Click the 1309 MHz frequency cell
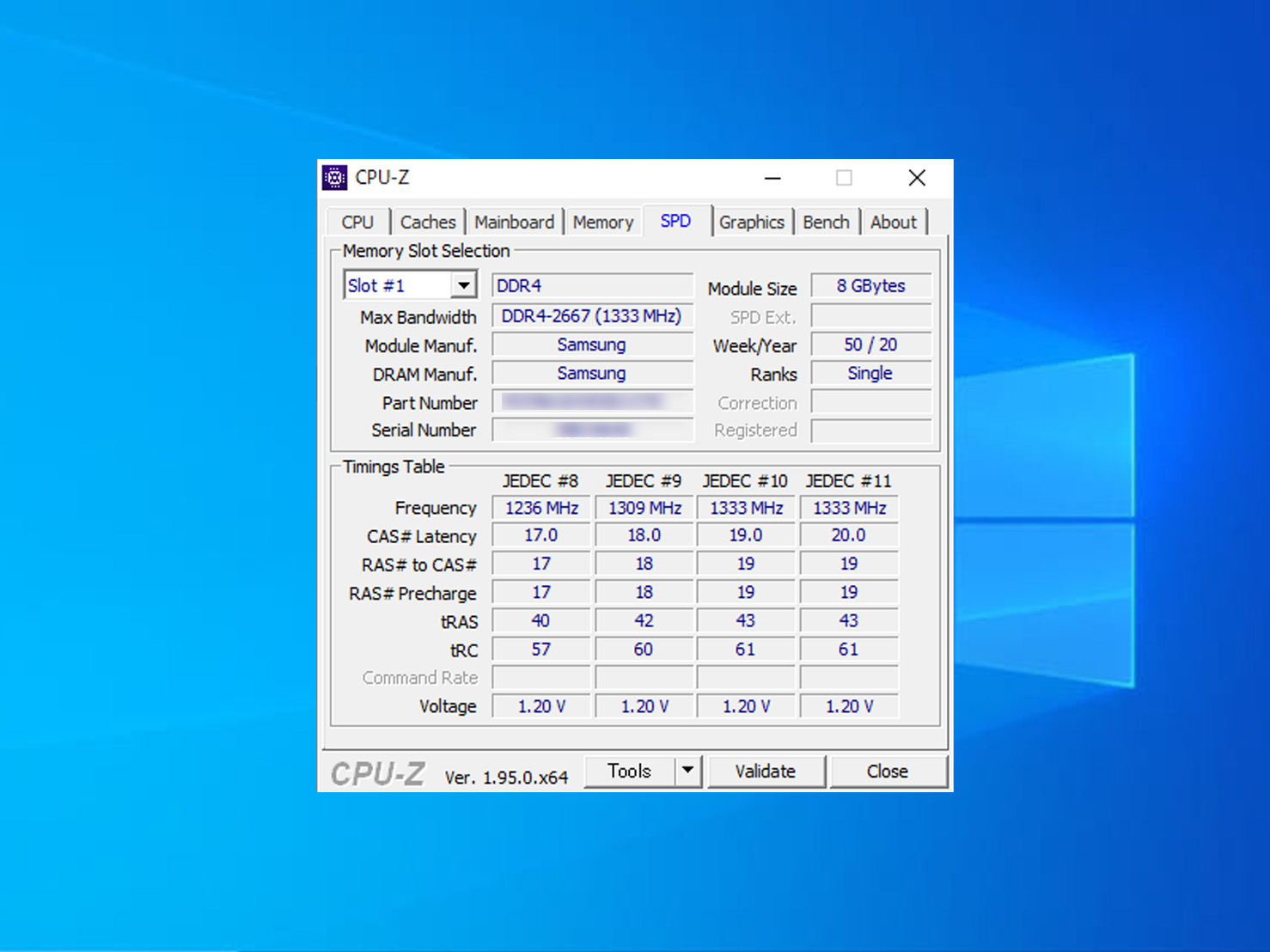This screenshot has width=1270, height=952. pos(644,508)
